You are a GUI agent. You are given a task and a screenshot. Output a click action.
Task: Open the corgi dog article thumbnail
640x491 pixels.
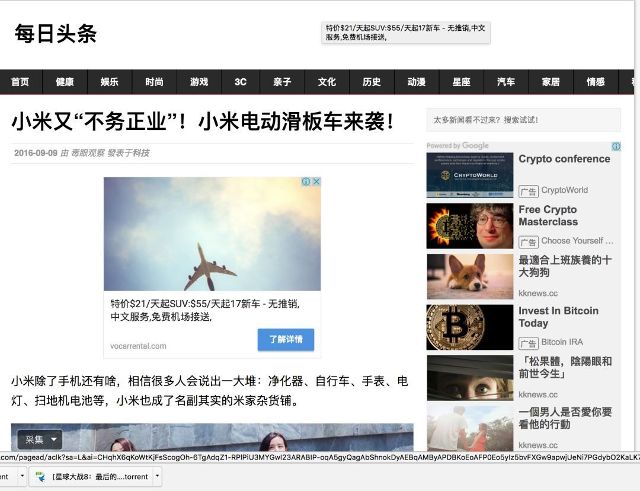(x=470, y=277)
